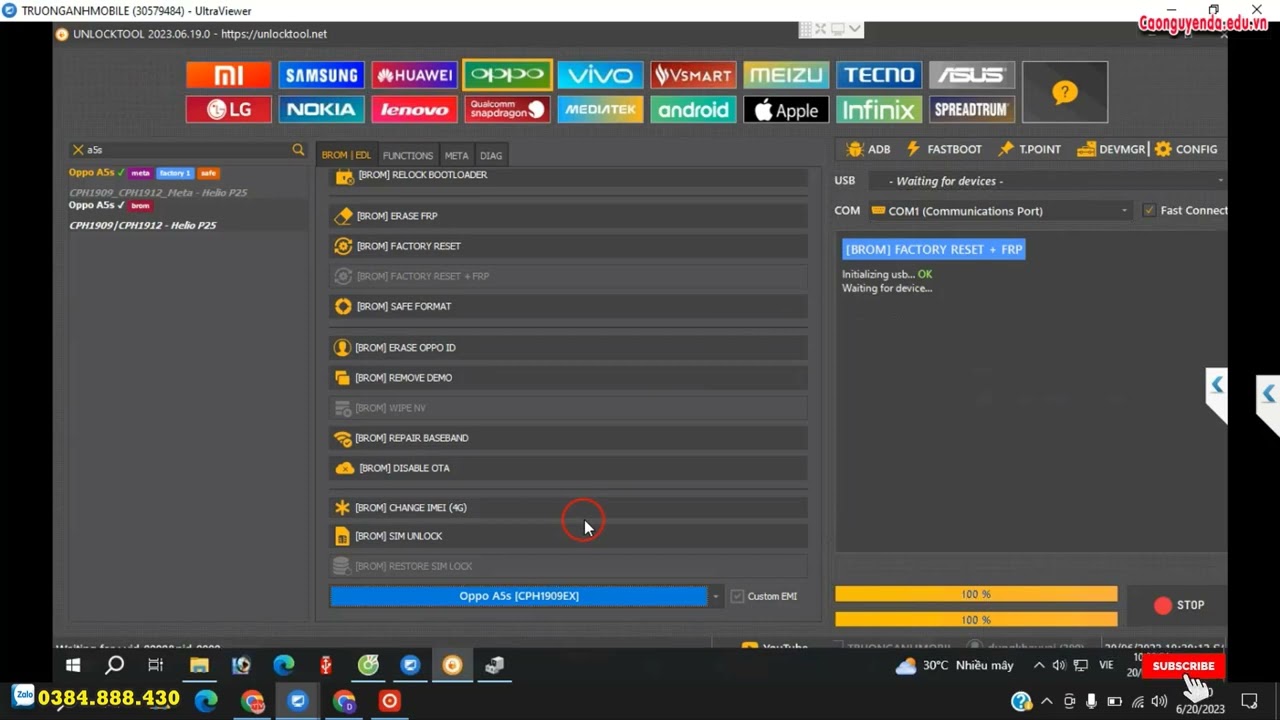Open DEVMGR device manager

[1111, 149]
